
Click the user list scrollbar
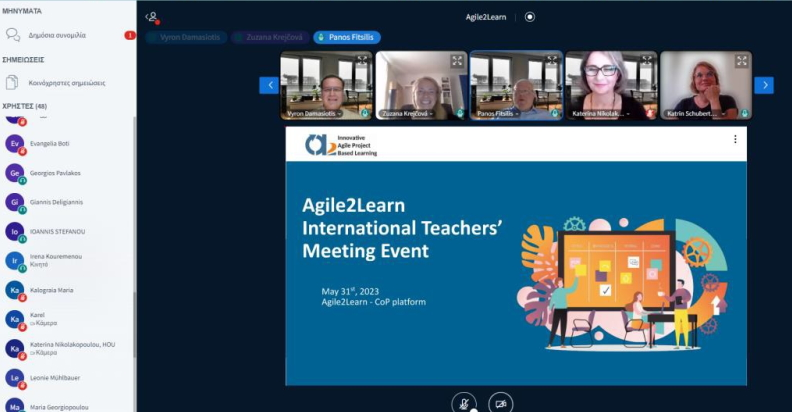tap(134, 324)
